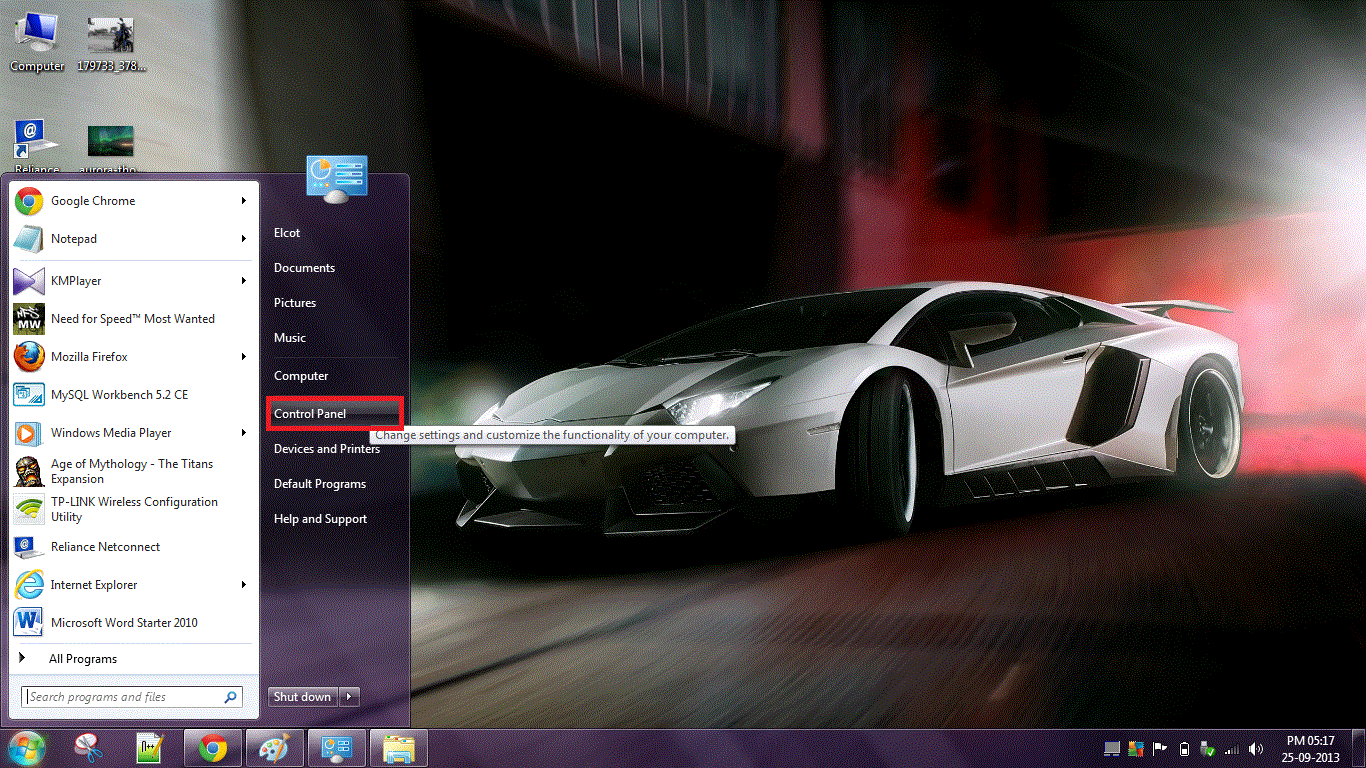Launch Notepad++ from the taskbar
This screenshot has width=1366, height=768.
coord(150,748)
